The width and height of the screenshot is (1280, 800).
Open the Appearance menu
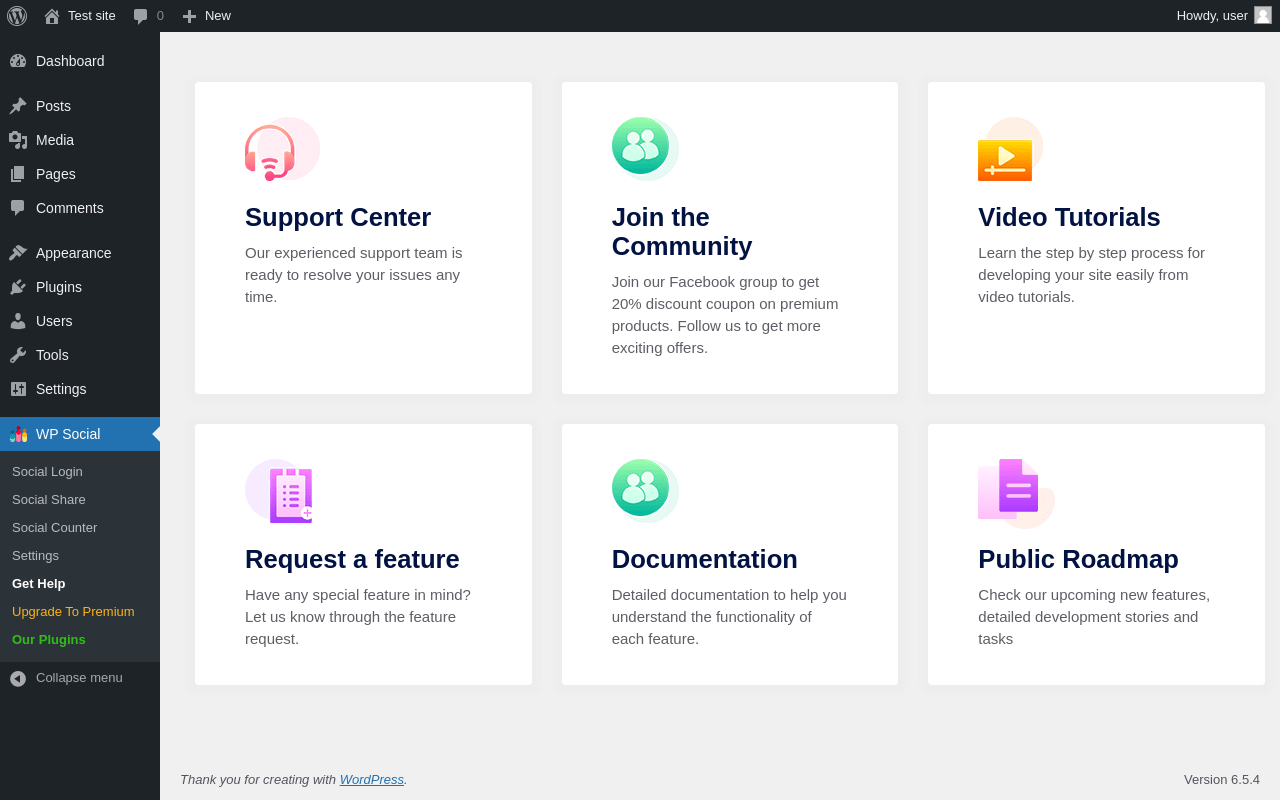(73, 253)
